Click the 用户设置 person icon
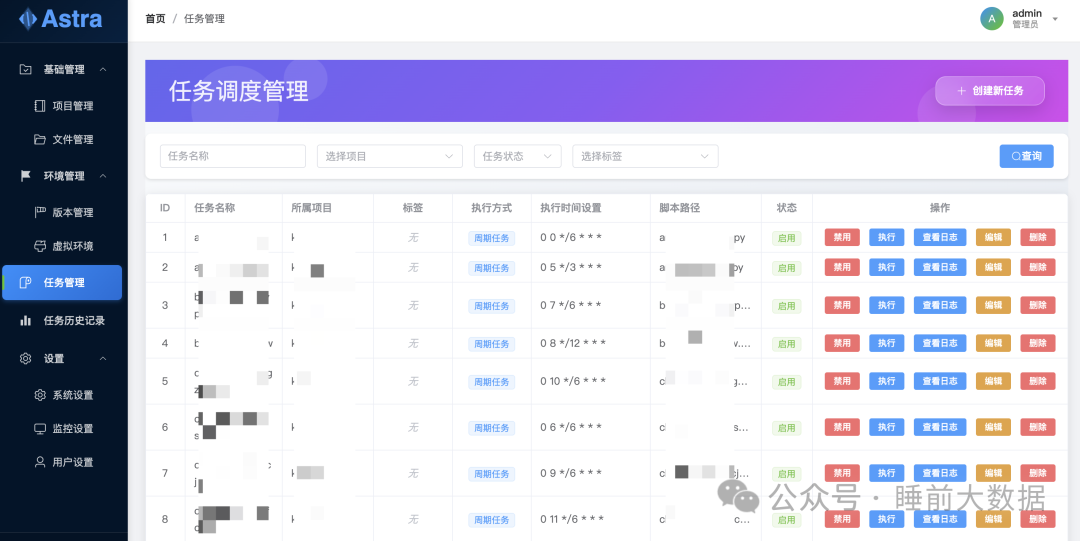1080x541 pixels. [x=40, y=462]
